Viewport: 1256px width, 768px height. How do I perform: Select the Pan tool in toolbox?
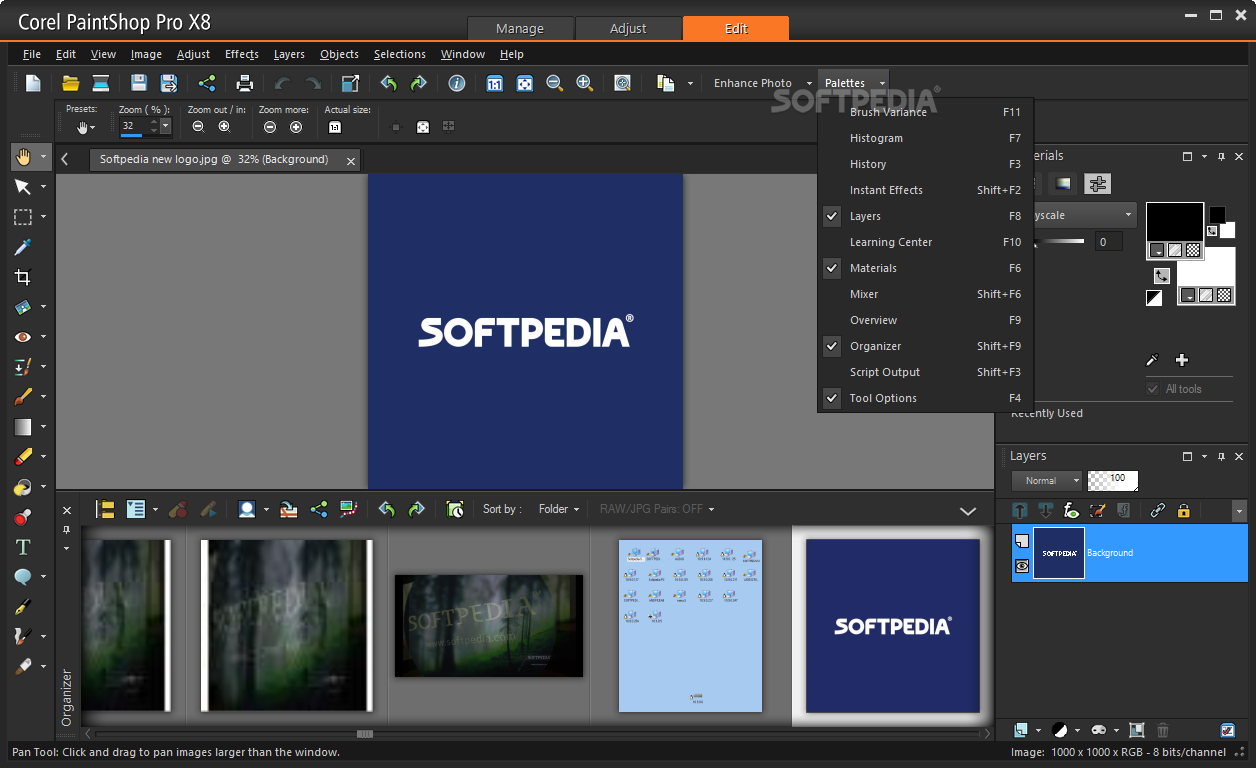(22, 157)
